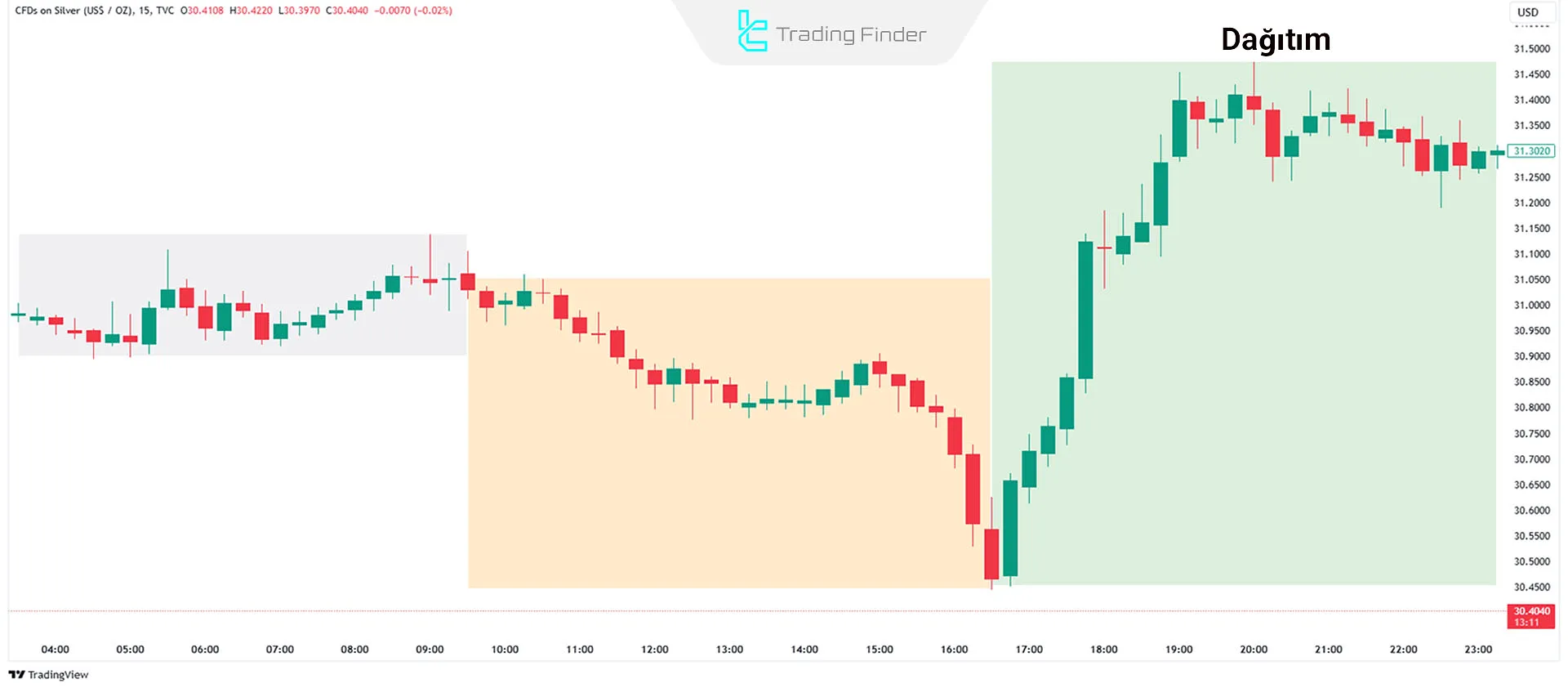Click the 31.0000 price scale label
This screenshot has width=1568, height=688.
(1531, 306)
